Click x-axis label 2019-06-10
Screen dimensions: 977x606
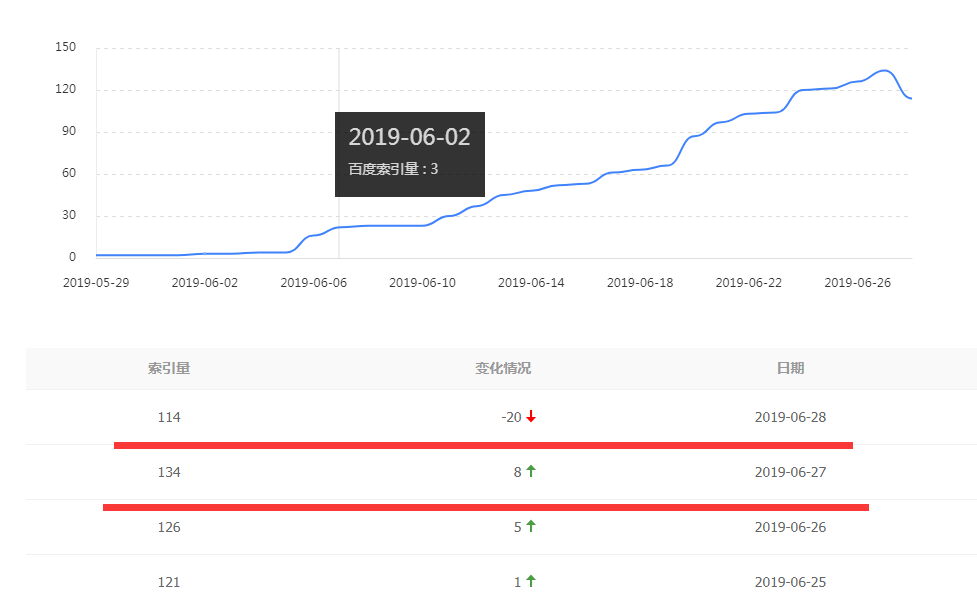422,283
